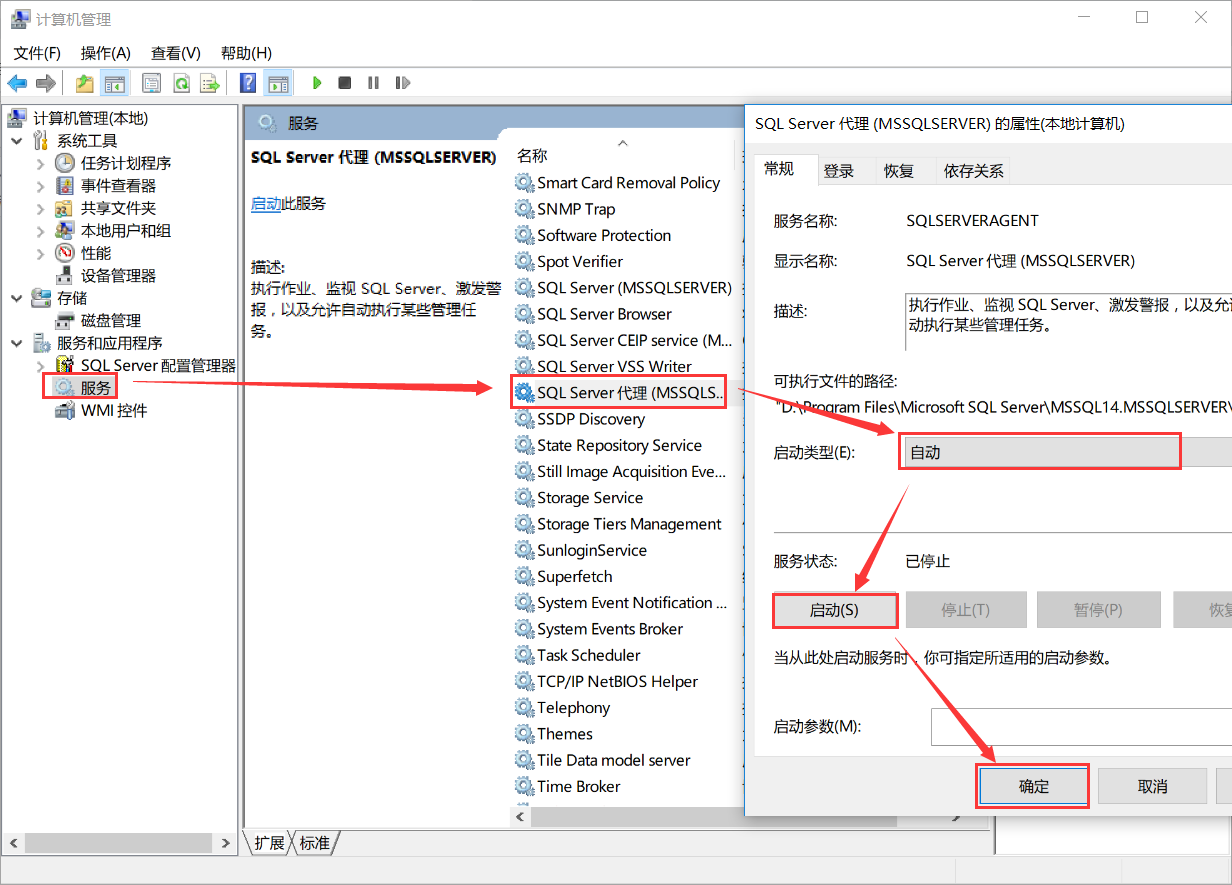Click the Pause Service toolbar icon
Viewport: 1232px width, 885px height.
pos(373,83)
